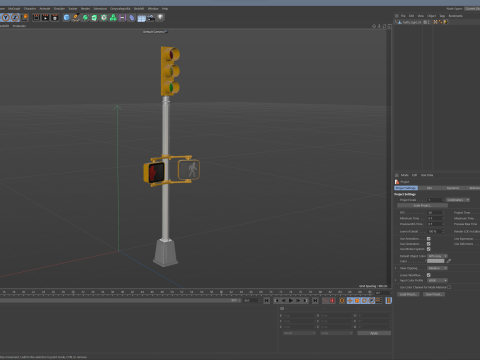Image resolution: width=480 pixels, height=360 pixels.
Task: Toggle the Linear Workflow checkbox
Action: 429,275
